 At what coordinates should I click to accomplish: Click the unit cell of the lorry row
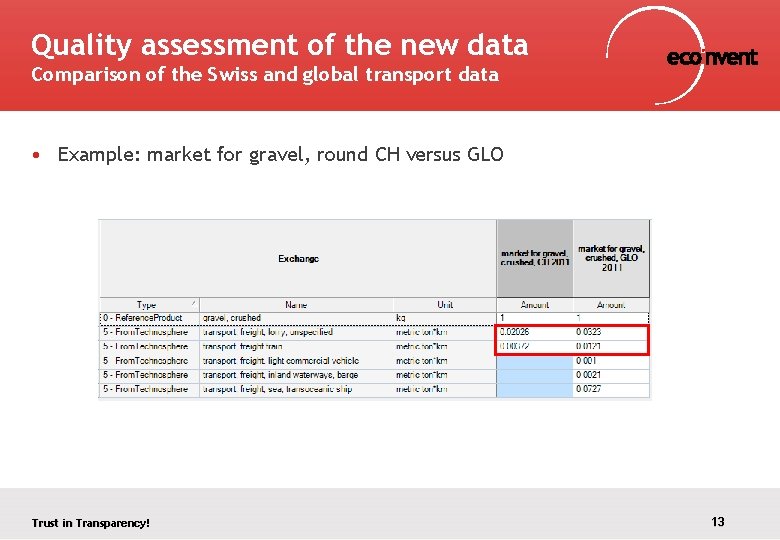pos(445,332)
